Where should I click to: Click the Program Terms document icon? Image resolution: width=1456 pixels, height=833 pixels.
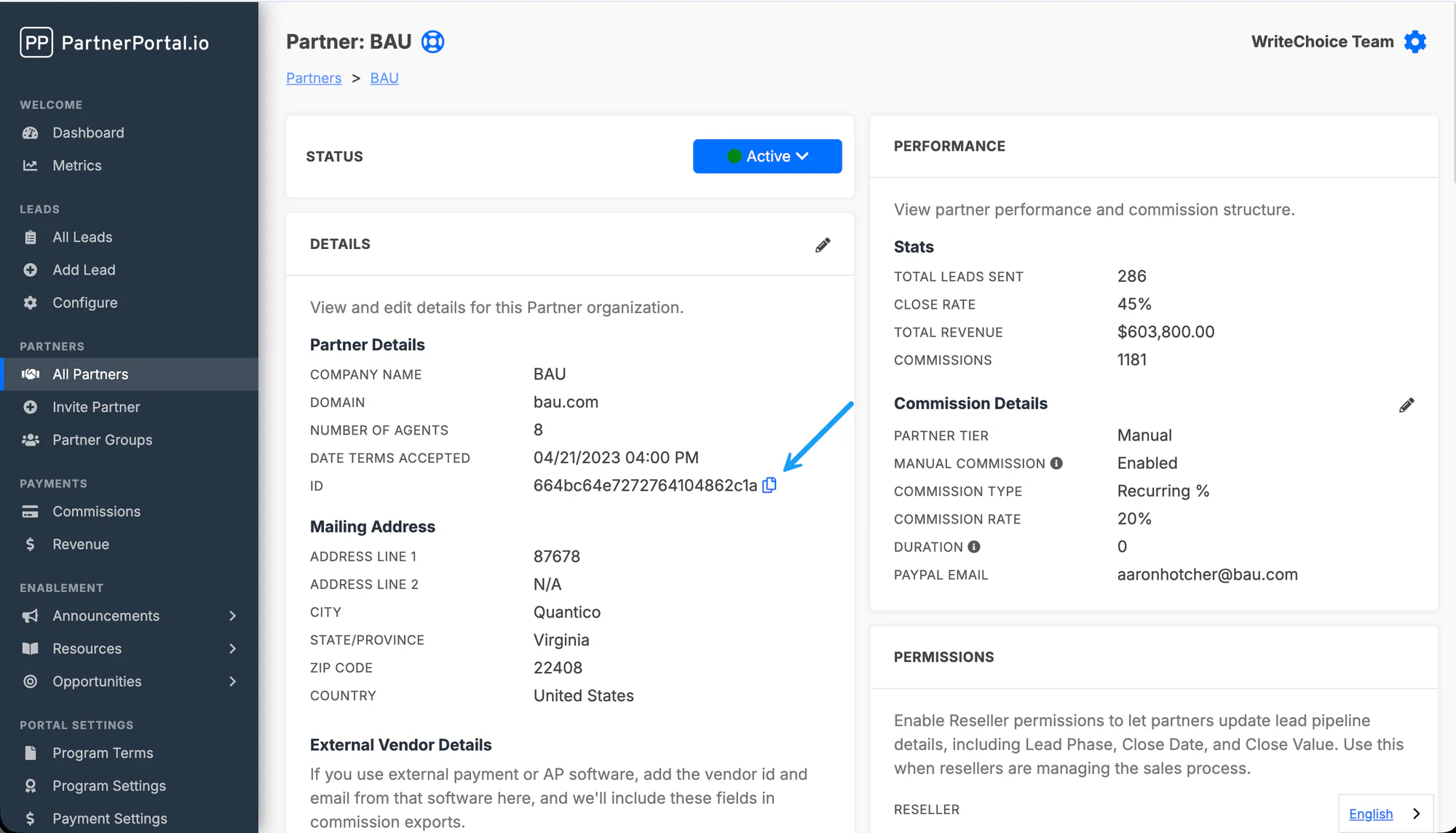(x=31, y=753)
